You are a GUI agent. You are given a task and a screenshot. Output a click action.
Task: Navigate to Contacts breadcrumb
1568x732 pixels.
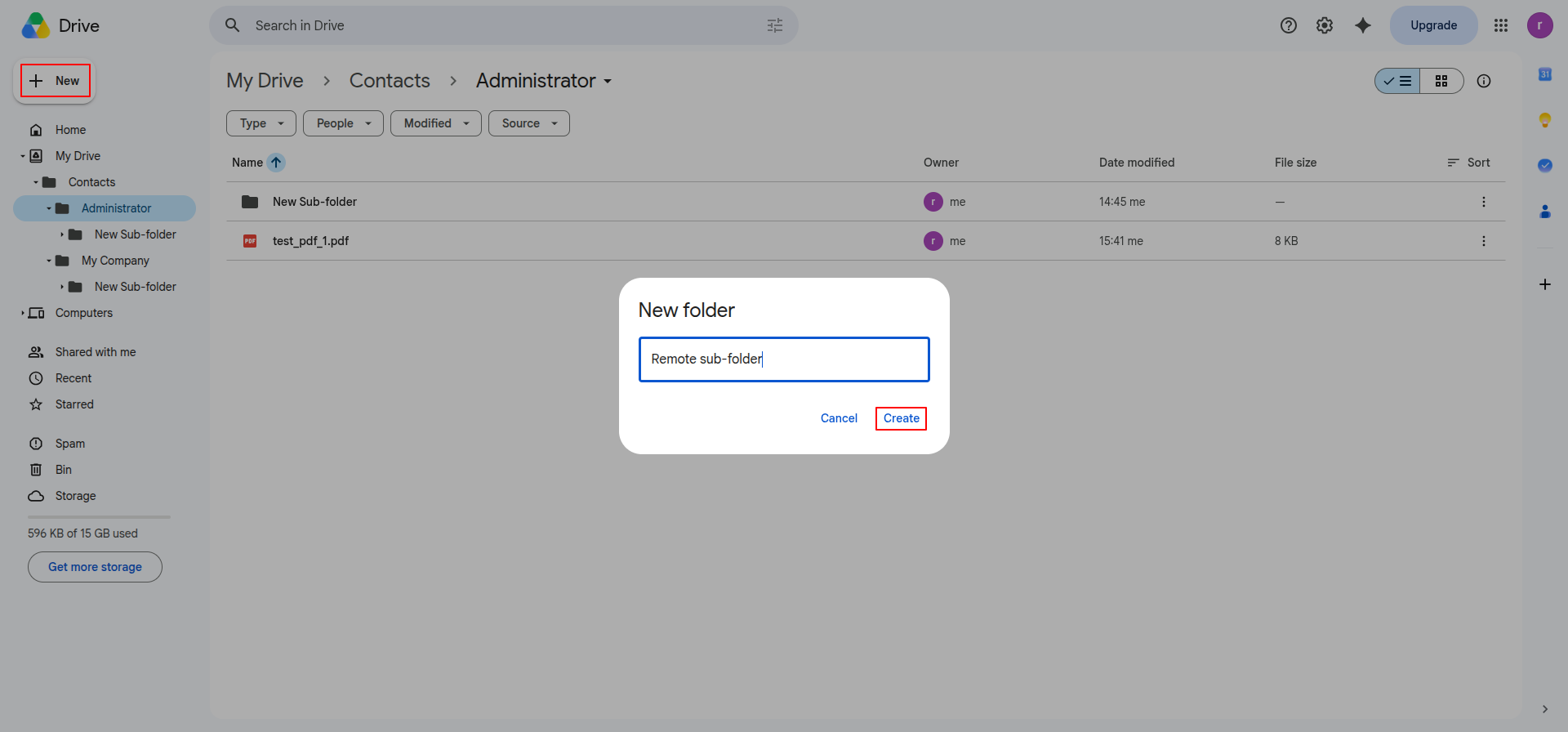(x=390, y=81)
